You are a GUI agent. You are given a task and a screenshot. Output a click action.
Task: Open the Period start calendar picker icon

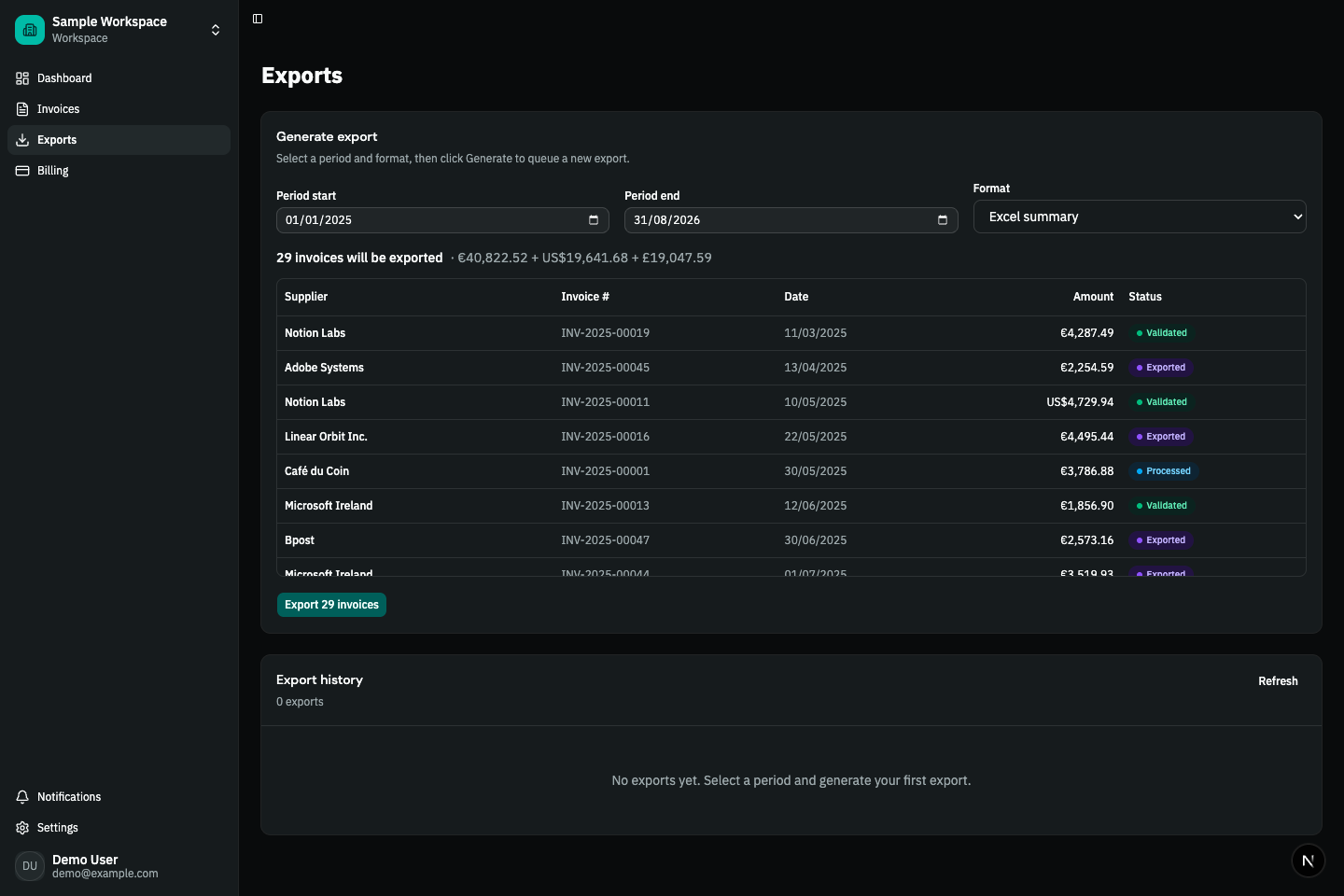tap(594, 220)
